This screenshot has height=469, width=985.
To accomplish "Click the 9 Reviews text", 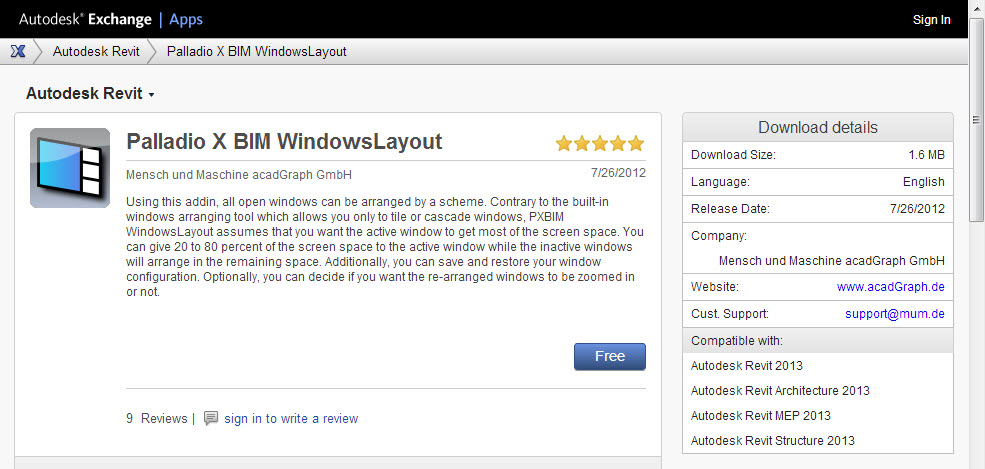I will (156, 418).
